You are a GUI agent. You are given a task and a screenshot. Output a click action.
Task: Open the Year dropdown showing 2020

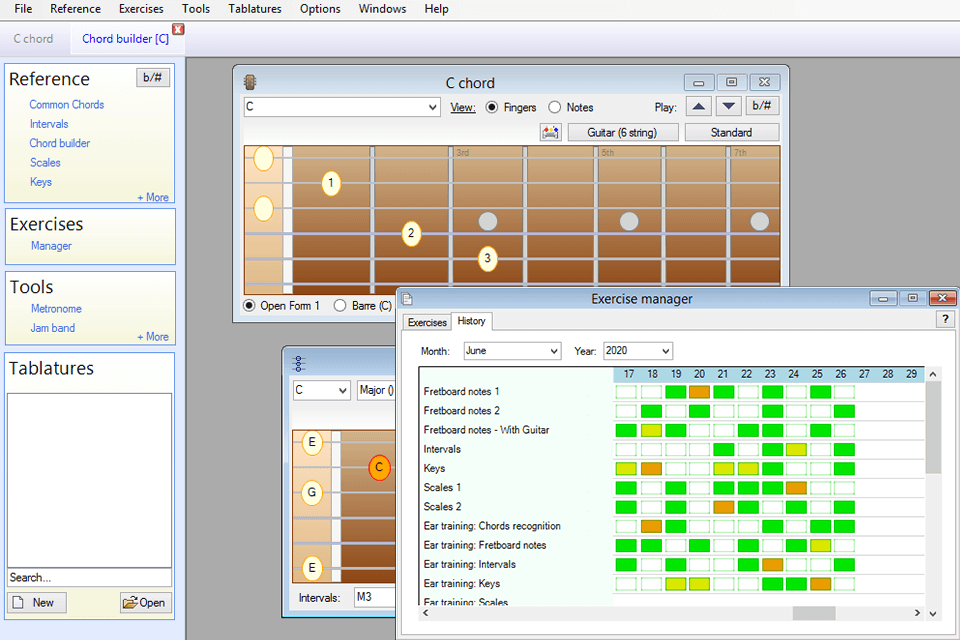pos(637,351)
